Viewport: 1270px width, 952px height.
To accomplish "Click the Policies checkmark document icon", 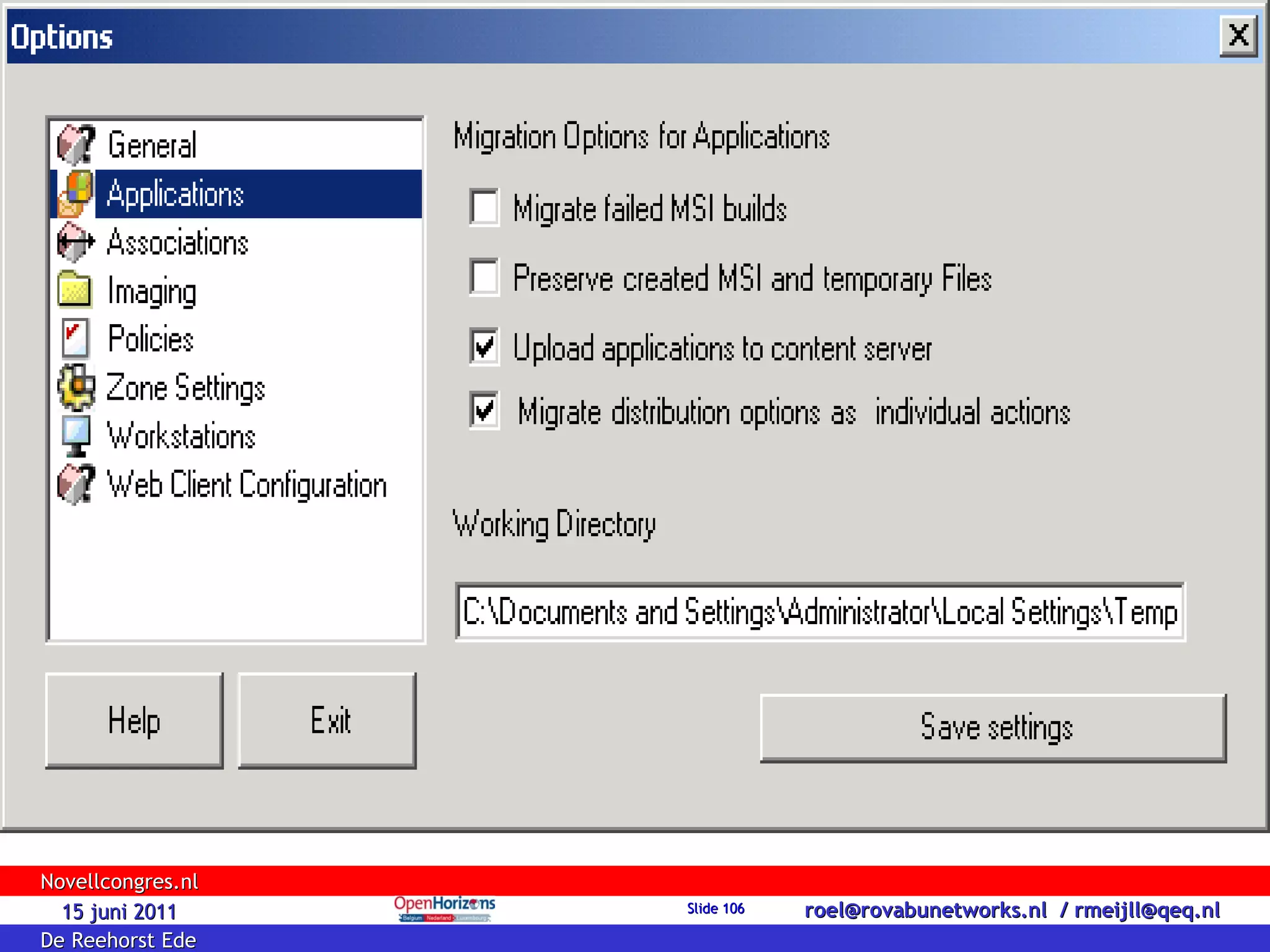I will (x=76, y=338).
